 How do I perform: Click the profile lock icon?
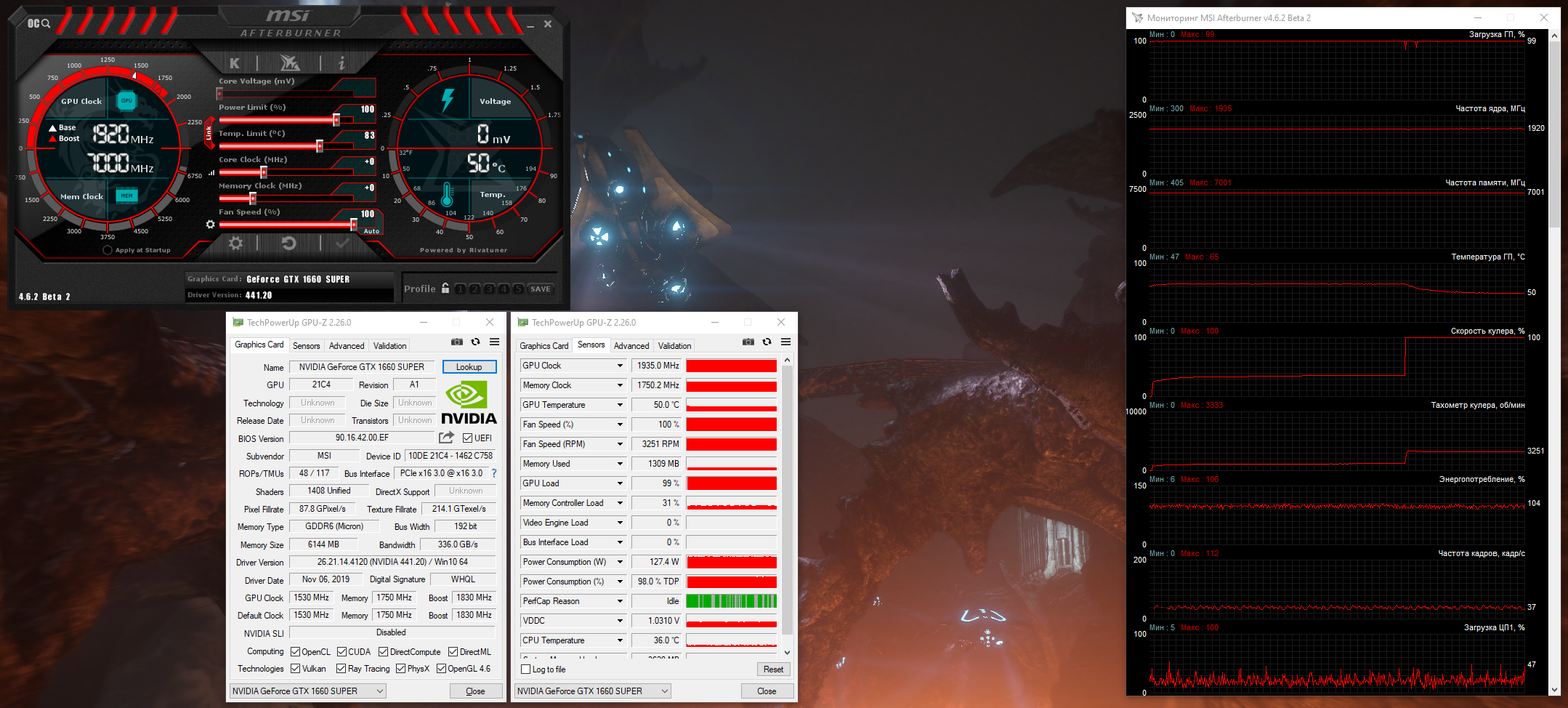[x=445, y=288]
